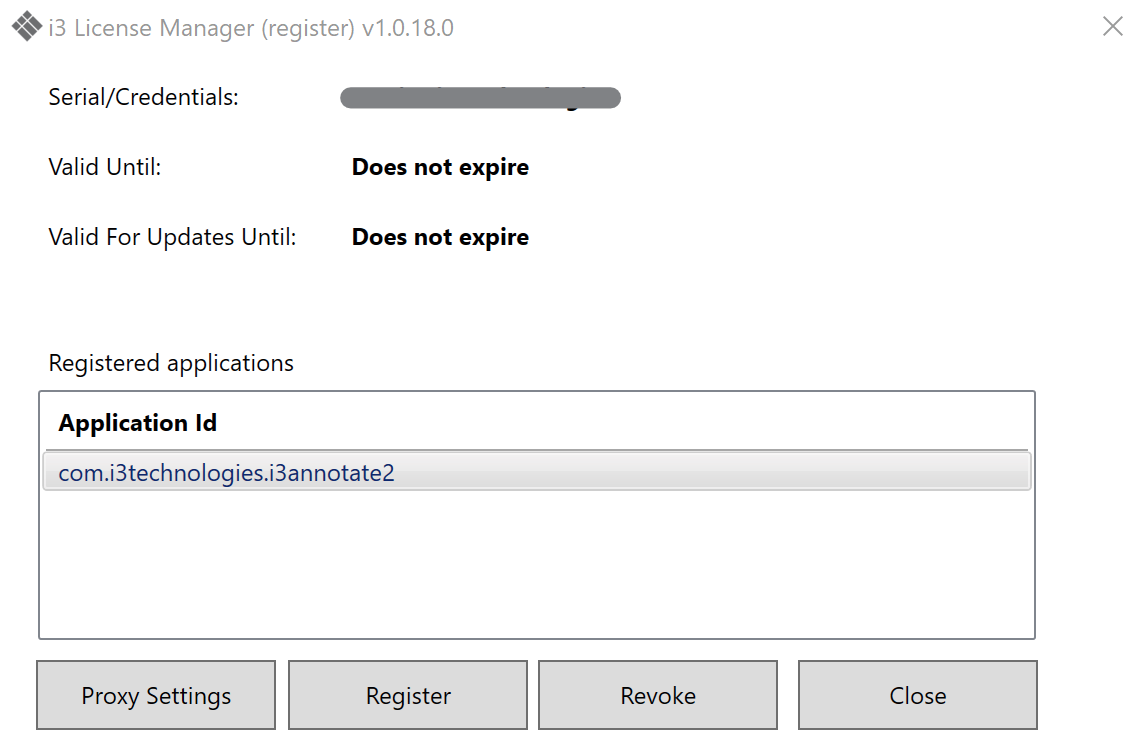Screen dimensions: 1143x753
Task: Click the Revoke button
Action: pyautogui.click(x=657, y=694)
